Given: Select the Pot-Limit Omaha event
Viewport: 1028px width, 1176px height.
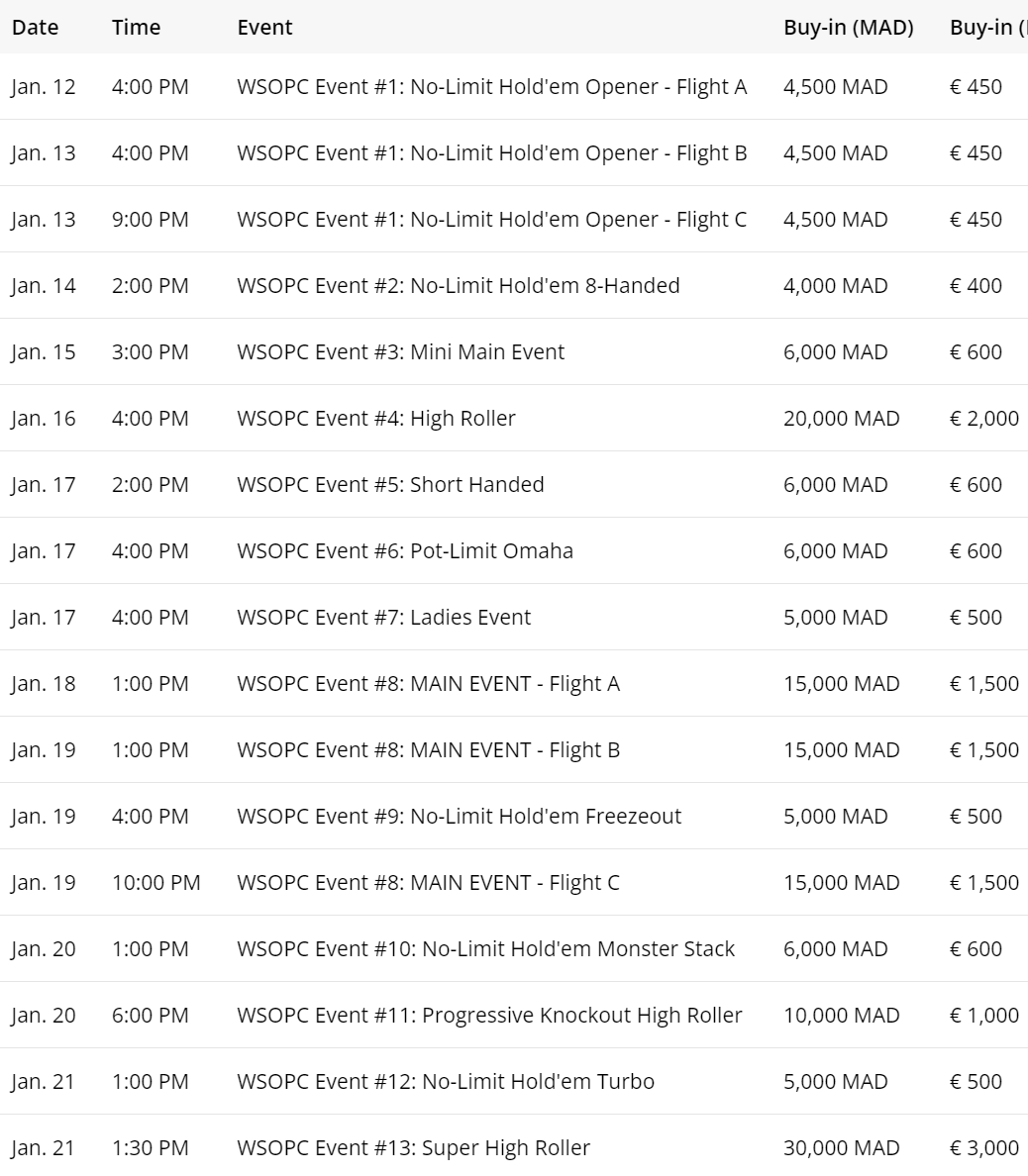Looking at the screenshot, I should click(404, 551).
